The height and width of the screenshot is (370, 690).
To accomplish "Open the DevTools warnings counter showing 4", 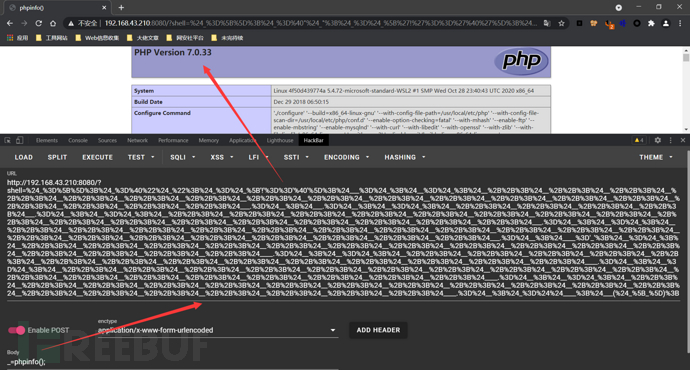I will [x=639, y=140].
